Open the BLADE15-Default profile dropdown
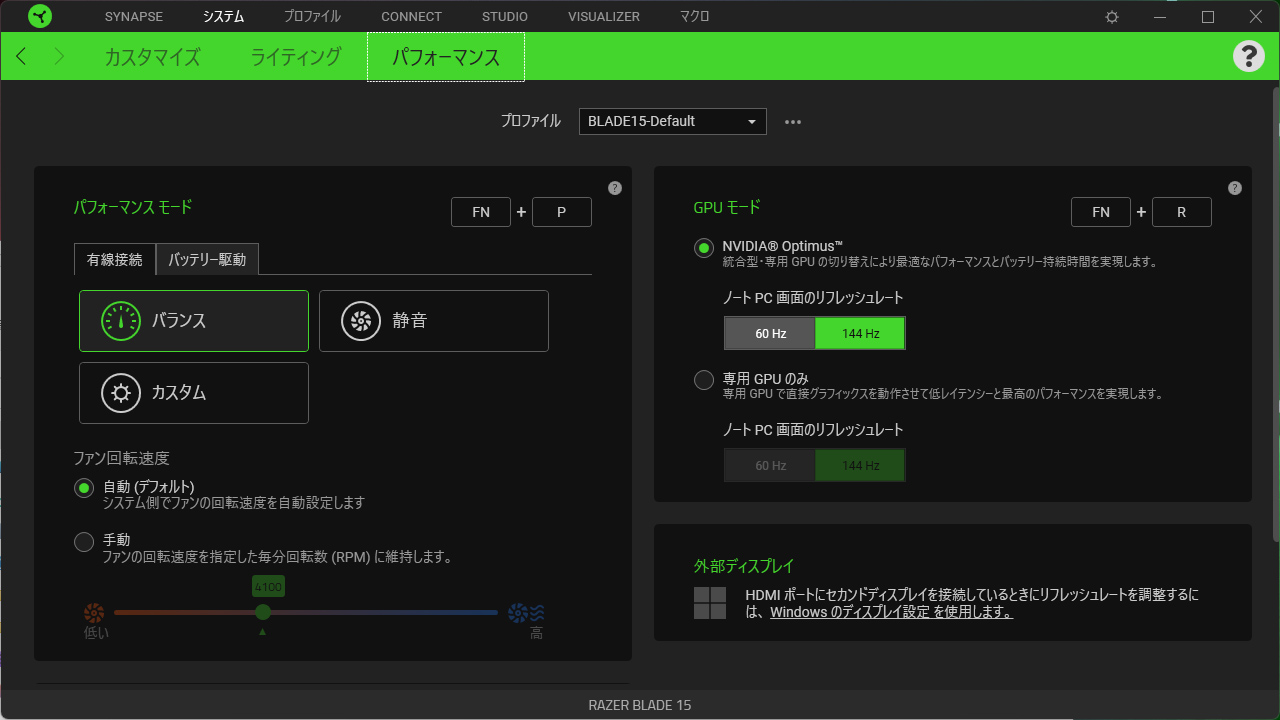Image resolution: width=1280 pixels, height=720 pixels. [673, 121]
